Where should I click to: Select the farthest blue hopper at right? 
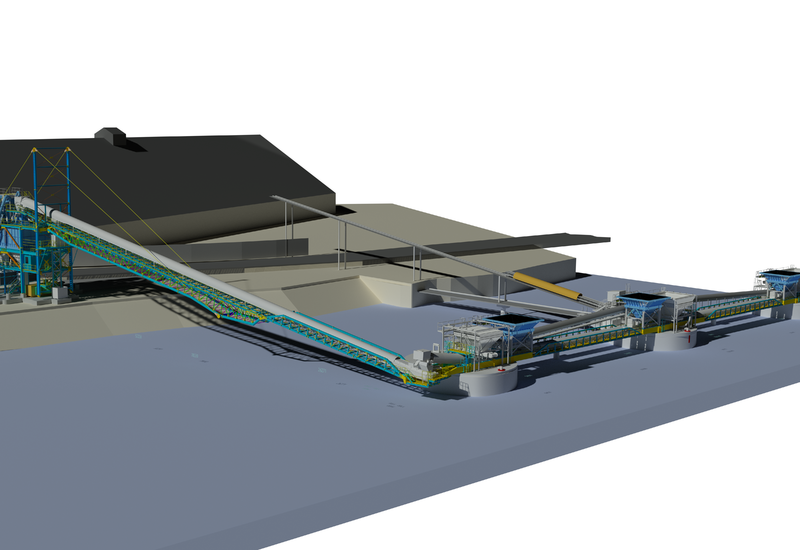point(778,277)
